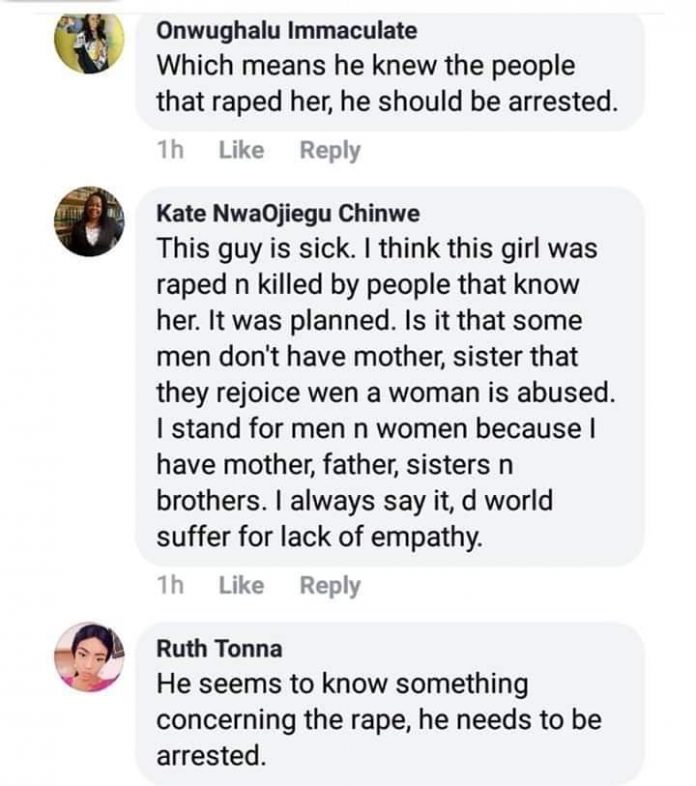This screenshot has height=786, width=696.
Task: Click the 'He seems to know something' line
Action: pos(342,684)
